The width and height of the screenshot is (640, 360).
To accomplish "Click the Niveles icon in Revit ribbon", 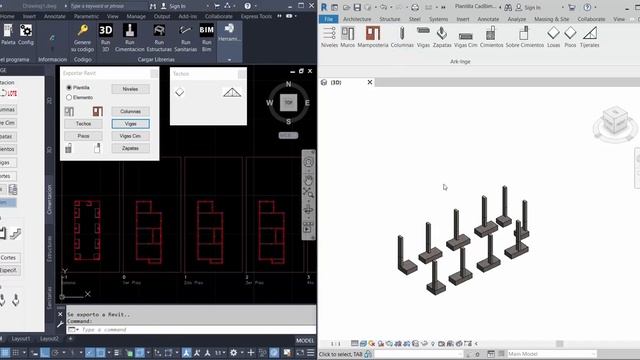I will tap(329, 33).
